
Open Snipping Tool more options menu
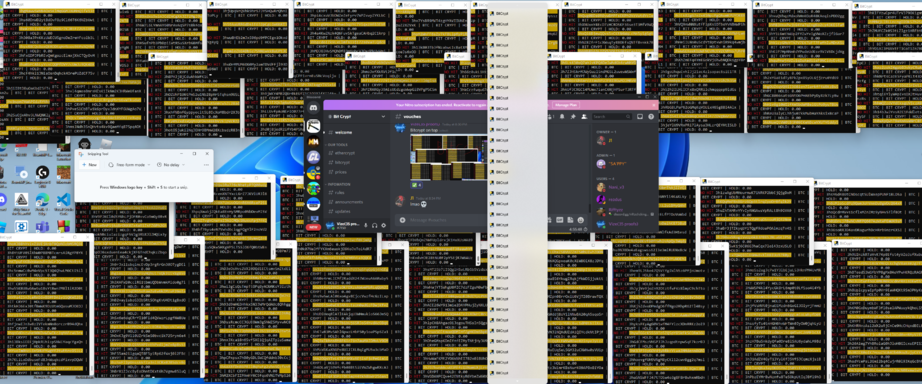(x=206, y=165)
